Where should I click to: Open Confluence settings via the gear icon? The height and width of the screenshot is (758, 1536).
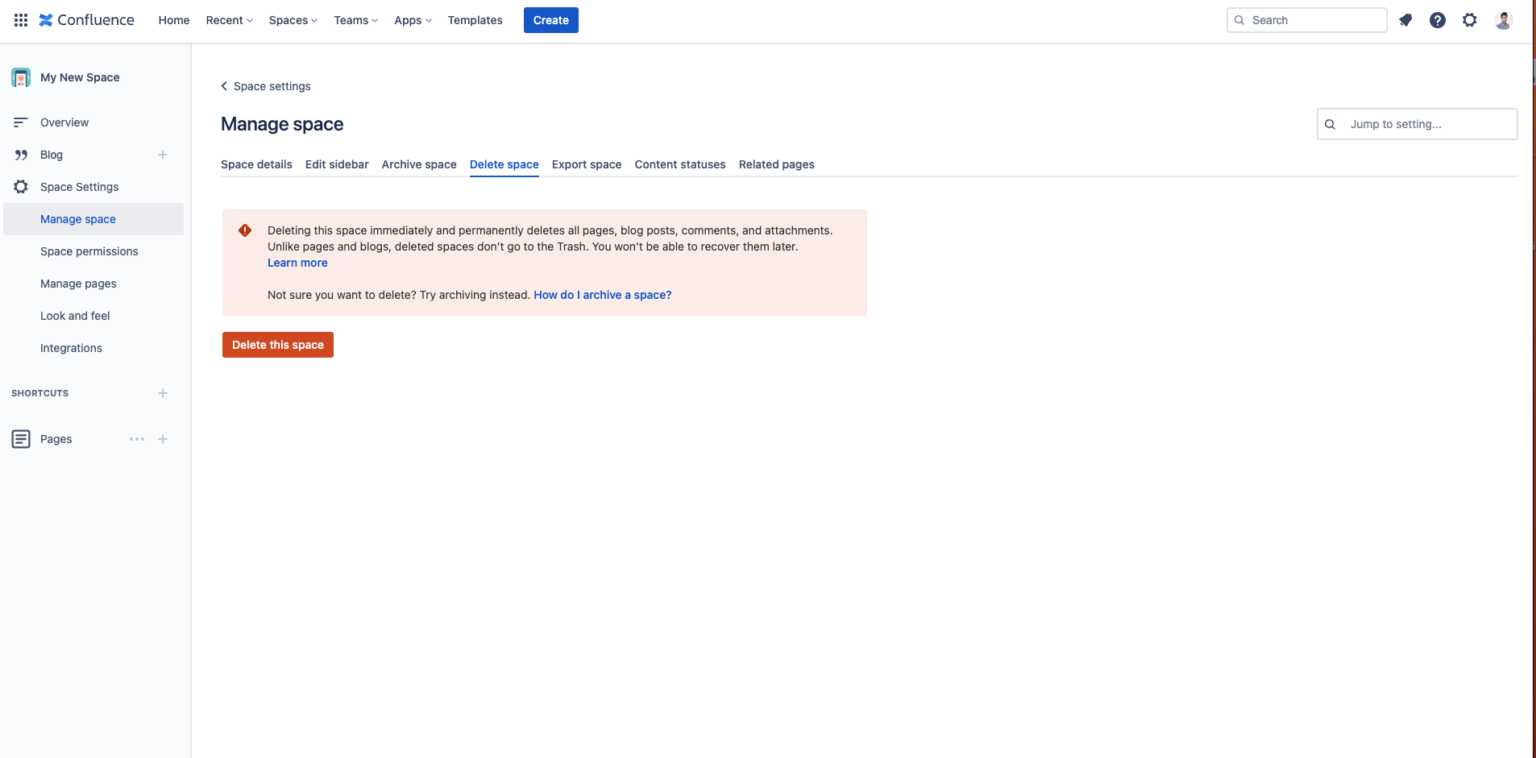coord(1469,20)
